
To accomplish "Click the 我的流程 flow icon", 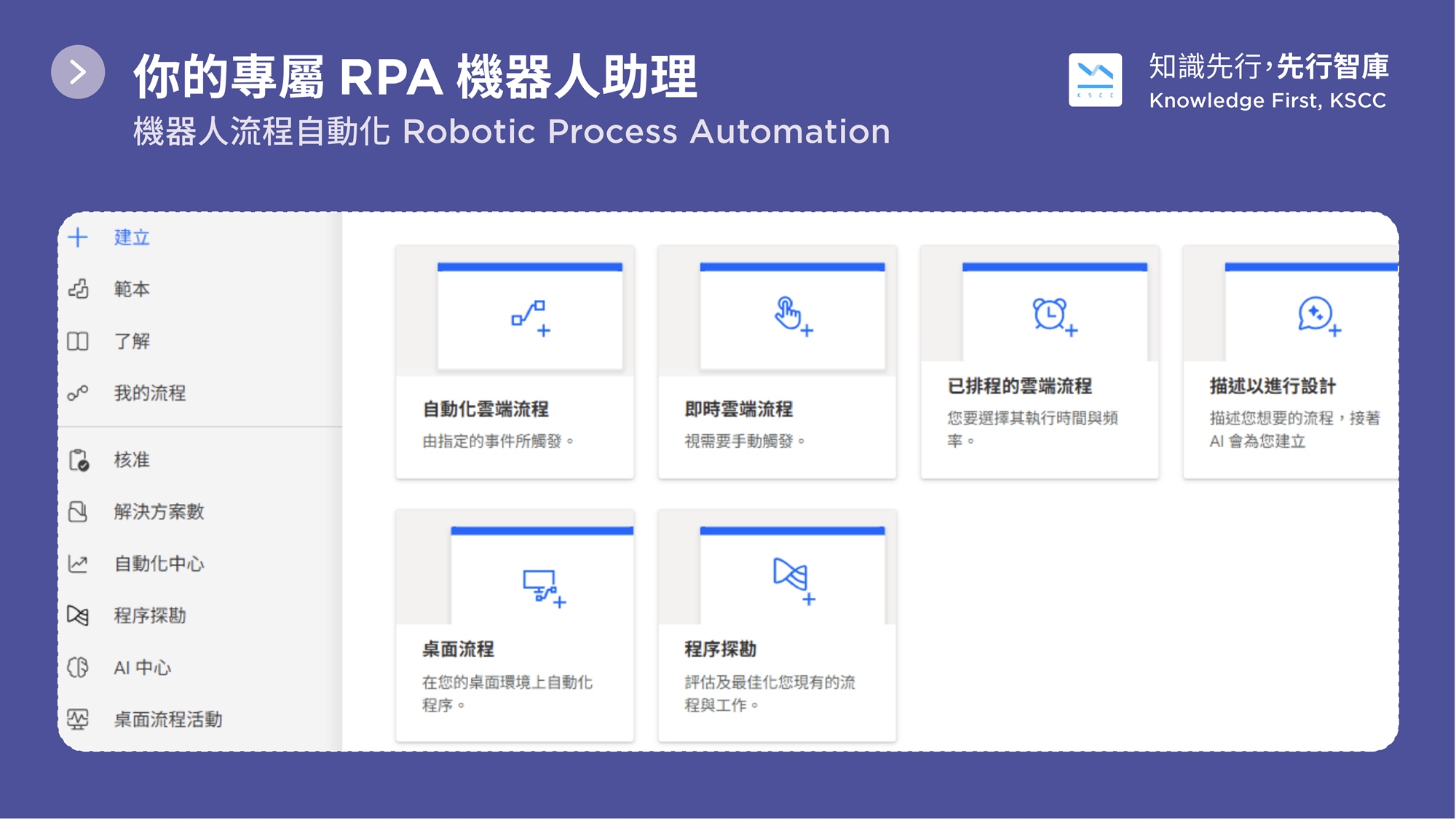I will 78,393.
